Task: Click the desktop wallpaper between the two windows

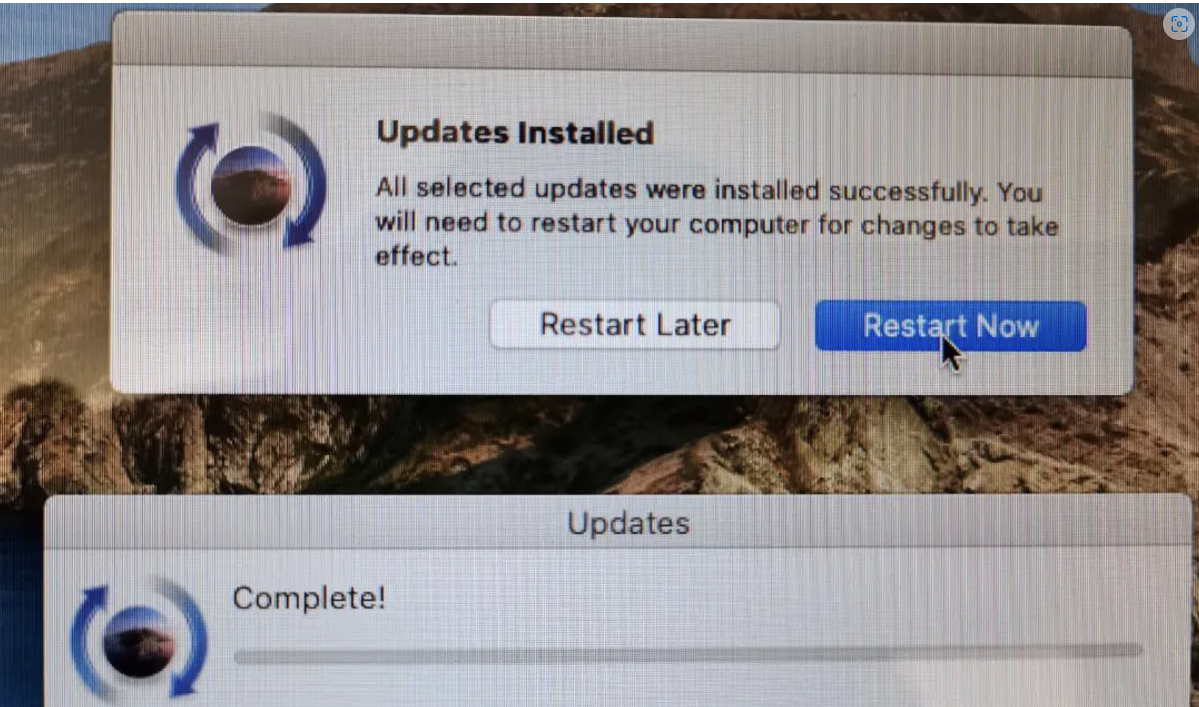Action: pos(612,443)
